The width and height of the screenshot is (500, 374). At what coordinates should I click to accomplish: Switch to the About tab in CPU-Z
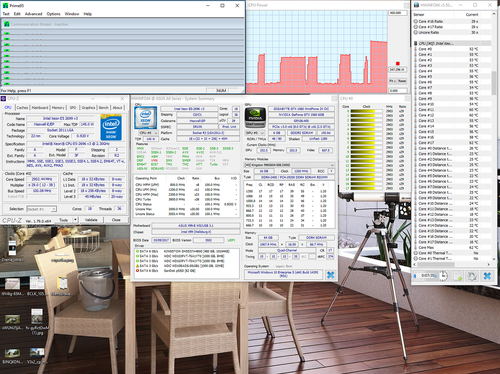tap(117, 107)
